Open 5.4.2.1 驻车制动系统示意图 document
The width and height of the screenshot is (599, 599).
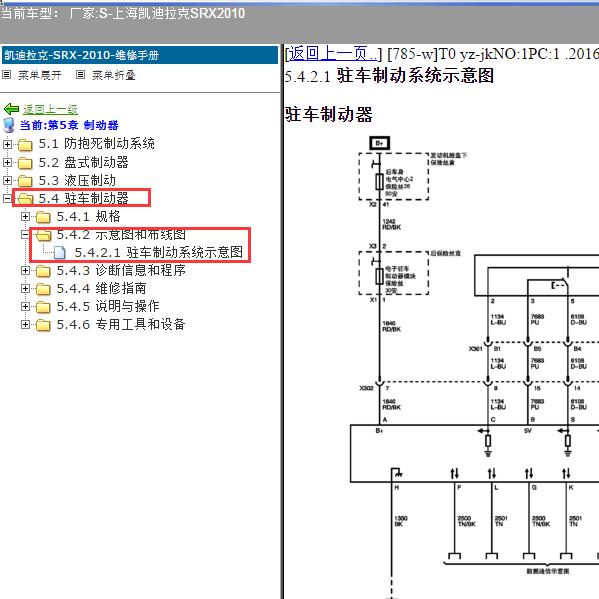tap(159, 253)
